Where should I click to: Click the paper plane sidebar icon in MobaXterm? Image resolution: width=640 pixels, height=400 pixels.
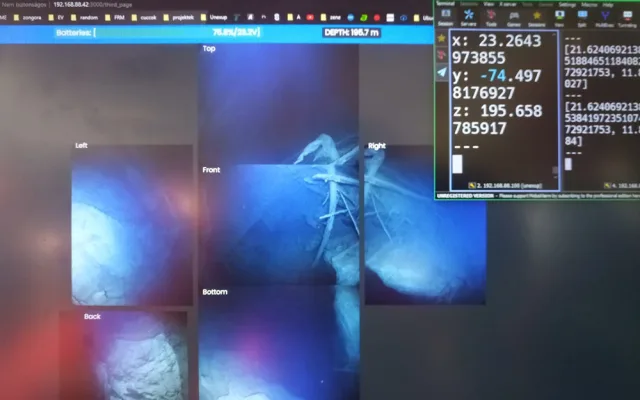pos(442,72)
